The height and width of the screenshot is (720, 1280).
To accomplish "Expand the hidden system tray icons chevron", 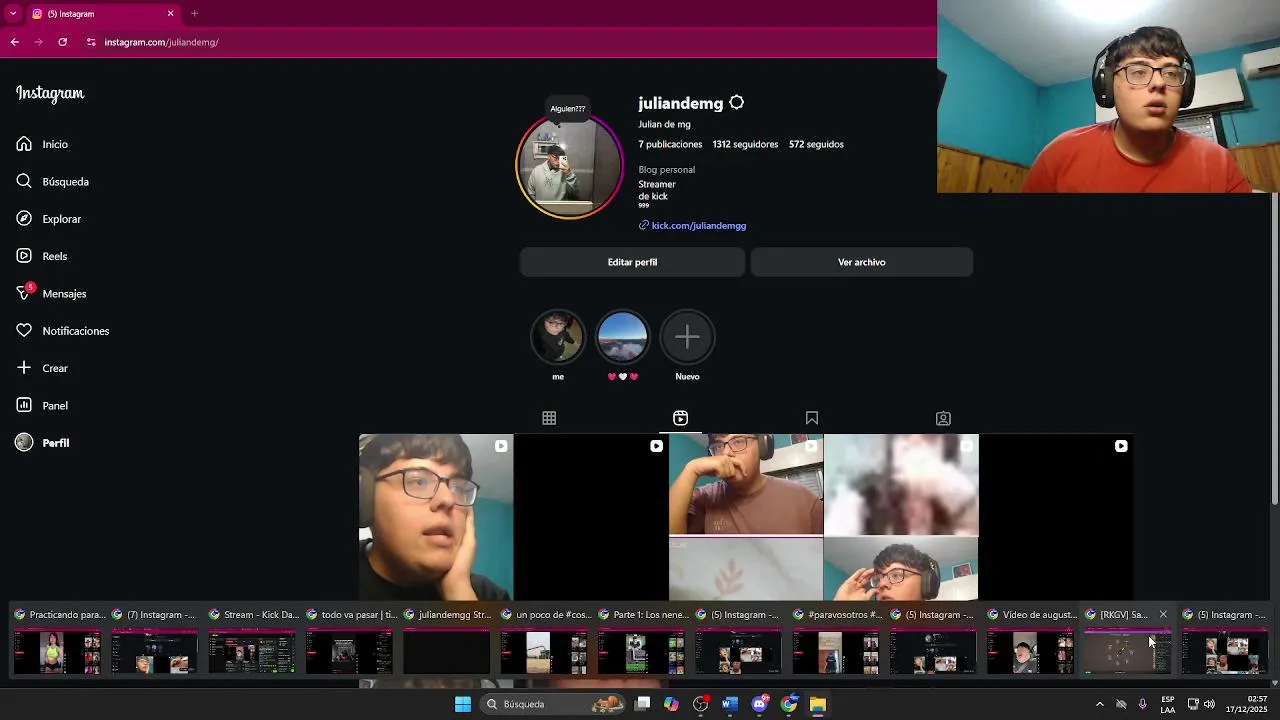I will 1099,704.
